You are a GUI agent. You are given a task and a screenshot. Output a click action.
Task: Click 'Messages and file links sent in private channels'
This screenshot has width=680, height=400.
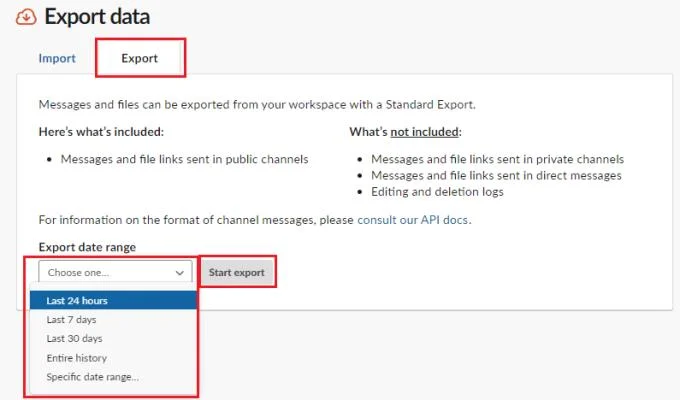(x=497, y=159)
